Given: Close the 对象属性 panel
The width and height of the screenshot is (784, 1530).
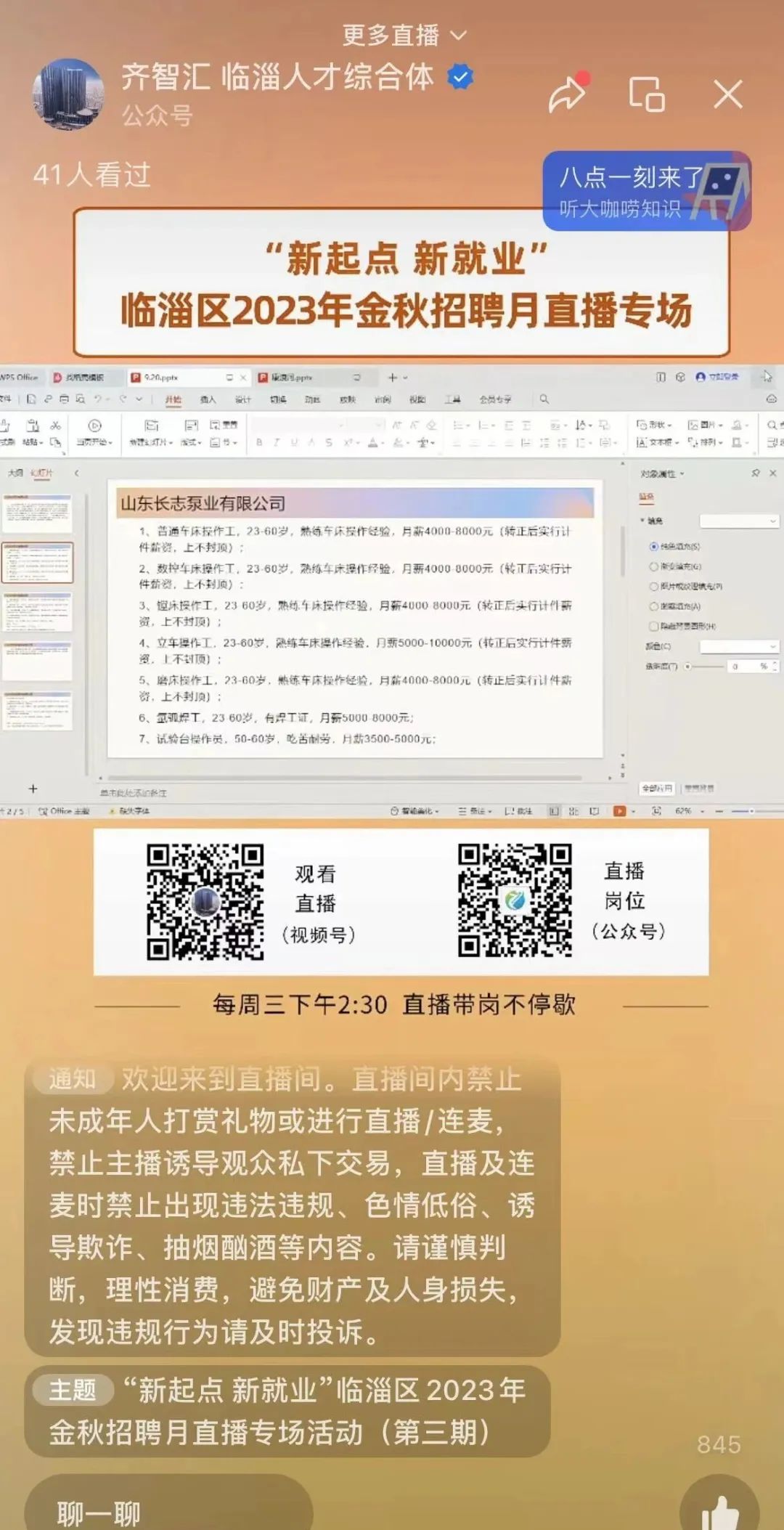Looking at the screenshot, I should (x=772, y=473).
